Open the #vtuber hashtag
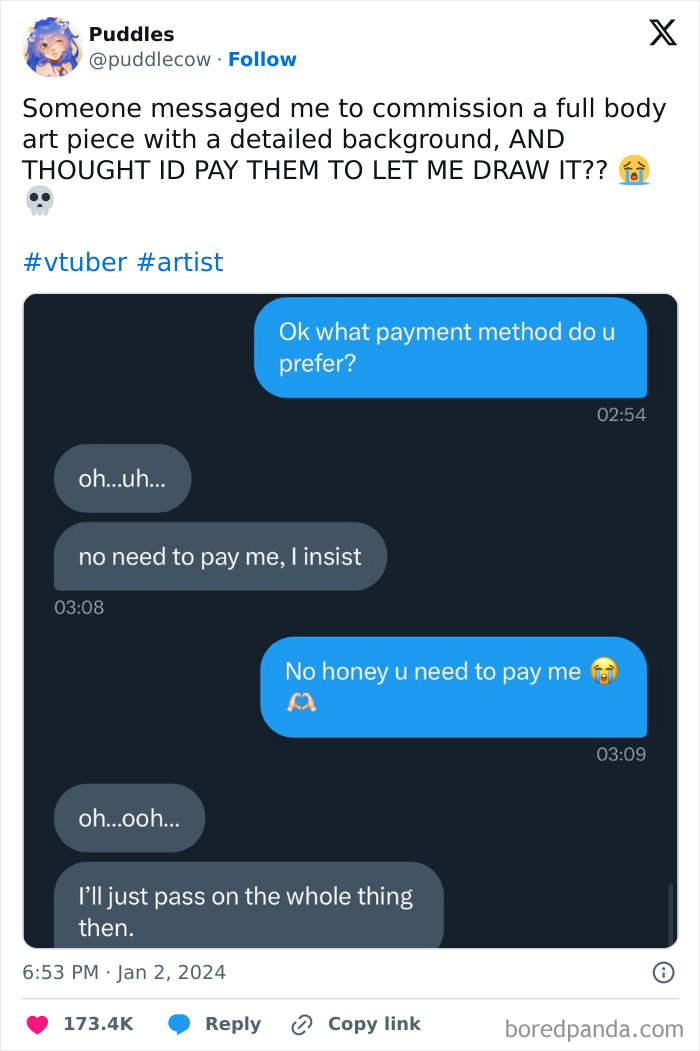The height and width of the screenshot is (1051, 700). pyautogui.click(x=71, y=262)
